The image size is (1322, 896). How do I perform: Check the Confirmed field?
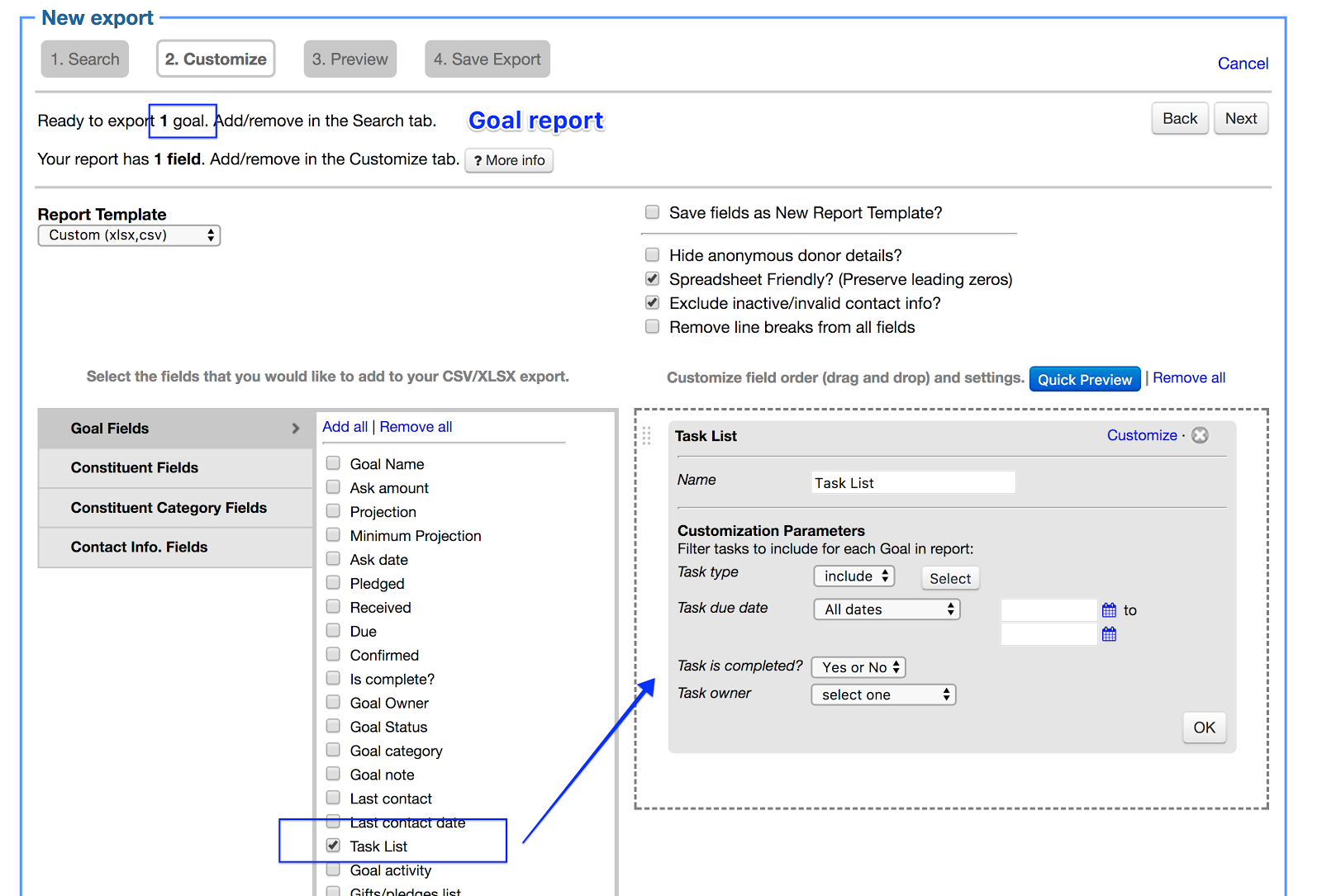click(333, 654)
